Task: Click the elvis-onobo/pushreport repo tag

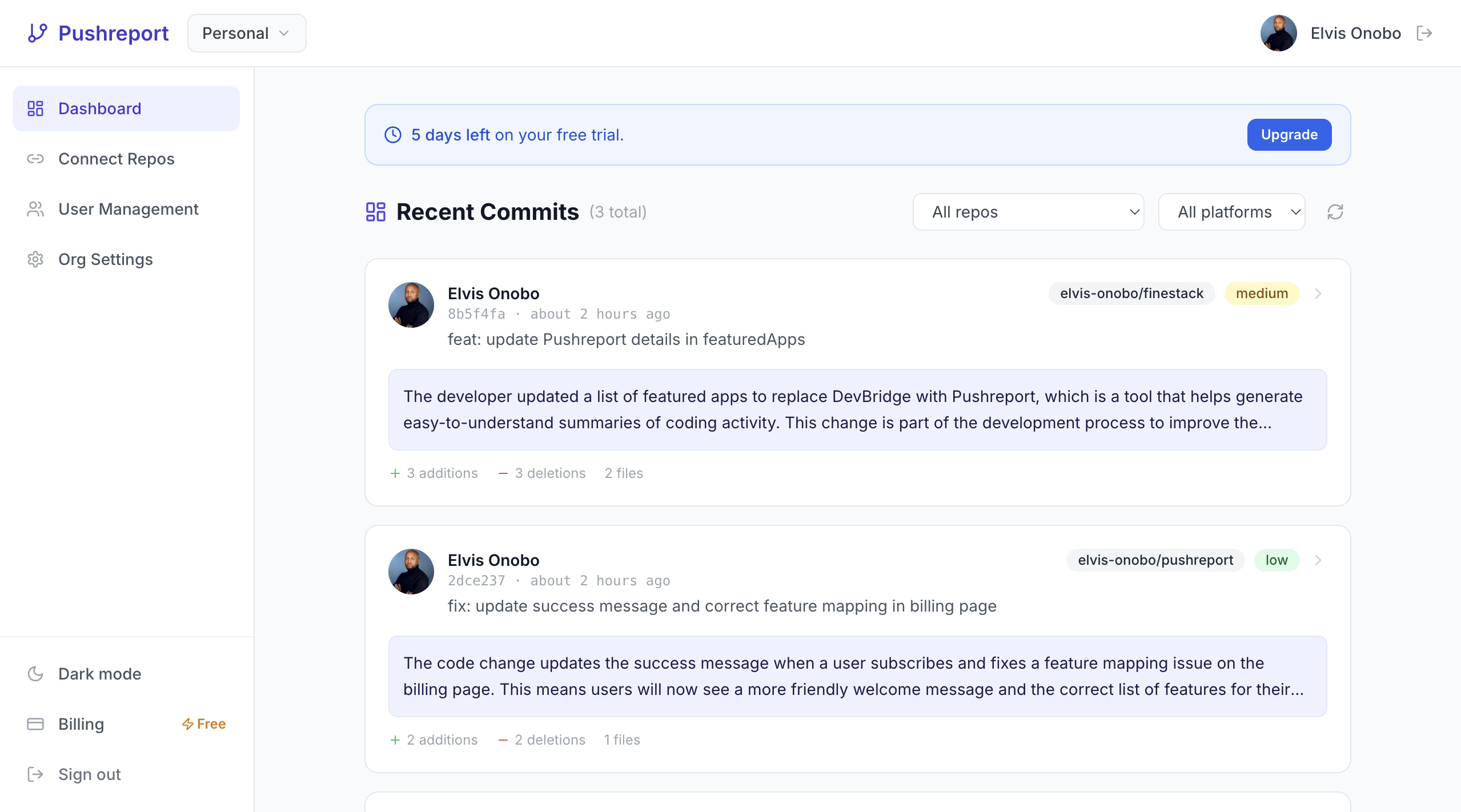Action: tap(1155, 560)
